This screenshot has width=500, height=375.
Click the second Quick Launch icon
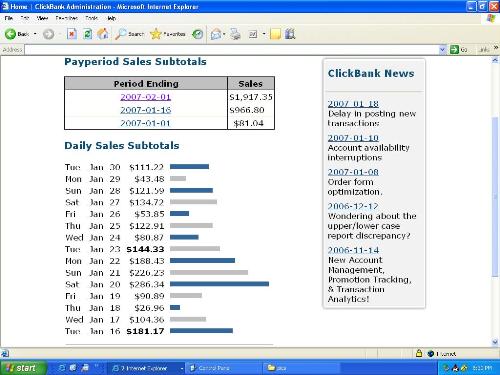pos(73,368)
